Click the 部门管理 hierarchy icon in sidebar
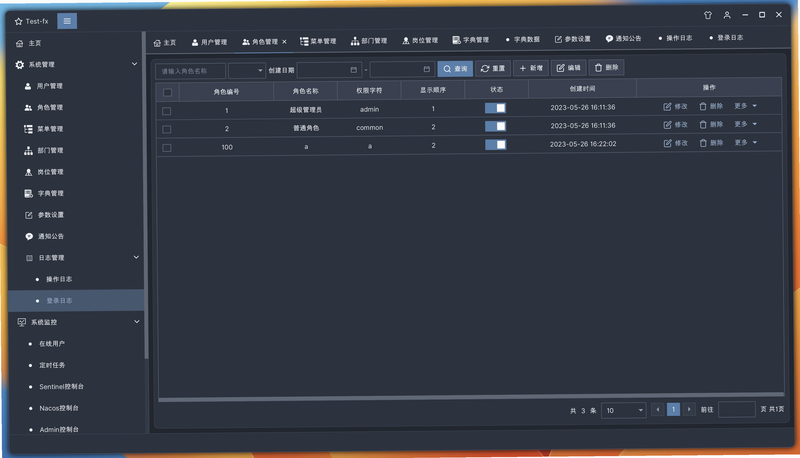 [28, 150]
